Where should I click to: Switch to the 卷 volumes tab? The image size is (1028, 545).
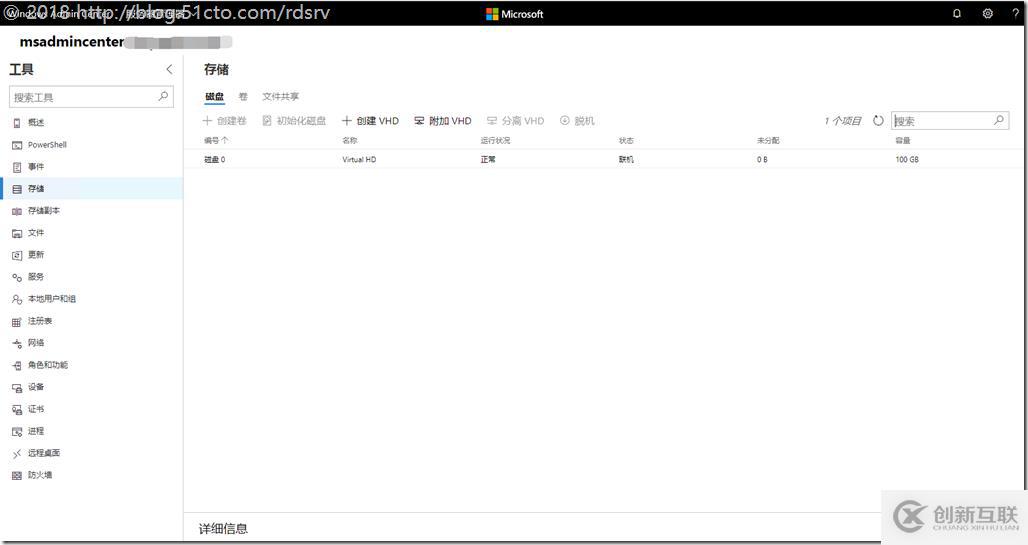coord(243,96)
